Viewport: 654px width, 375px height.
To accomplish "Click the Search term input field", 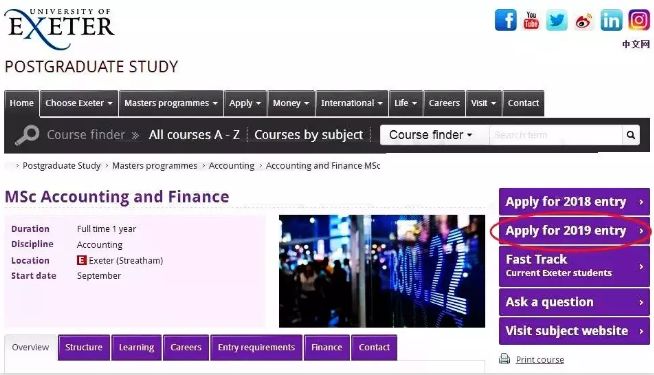I will (x=556, y=135).
